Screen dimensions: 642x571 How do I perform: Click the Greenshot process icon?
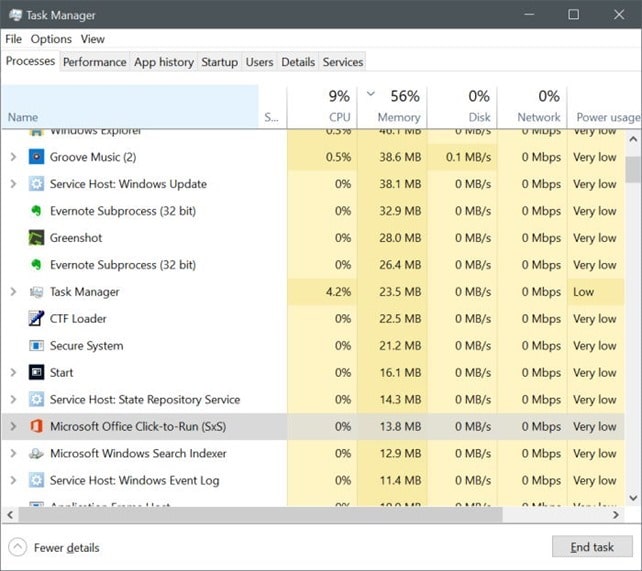tap(36, 238)
